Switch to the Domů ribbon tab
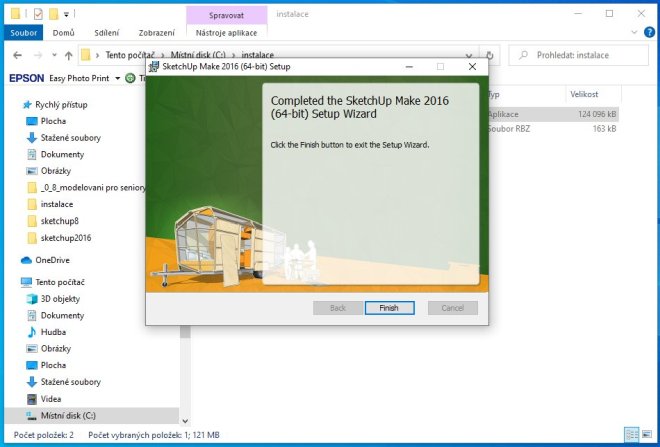 (x=64, y=32)
